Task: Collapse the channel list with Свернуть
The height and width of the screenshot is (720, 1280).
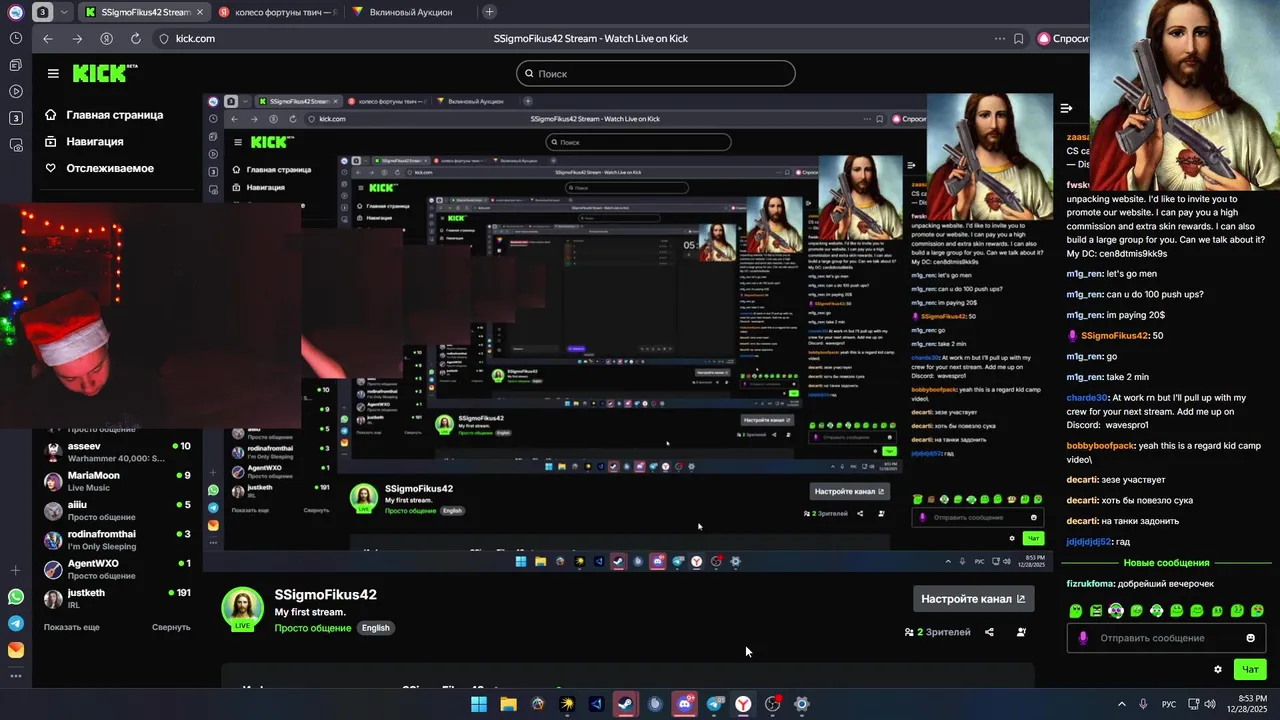Action: pos(171,627)
